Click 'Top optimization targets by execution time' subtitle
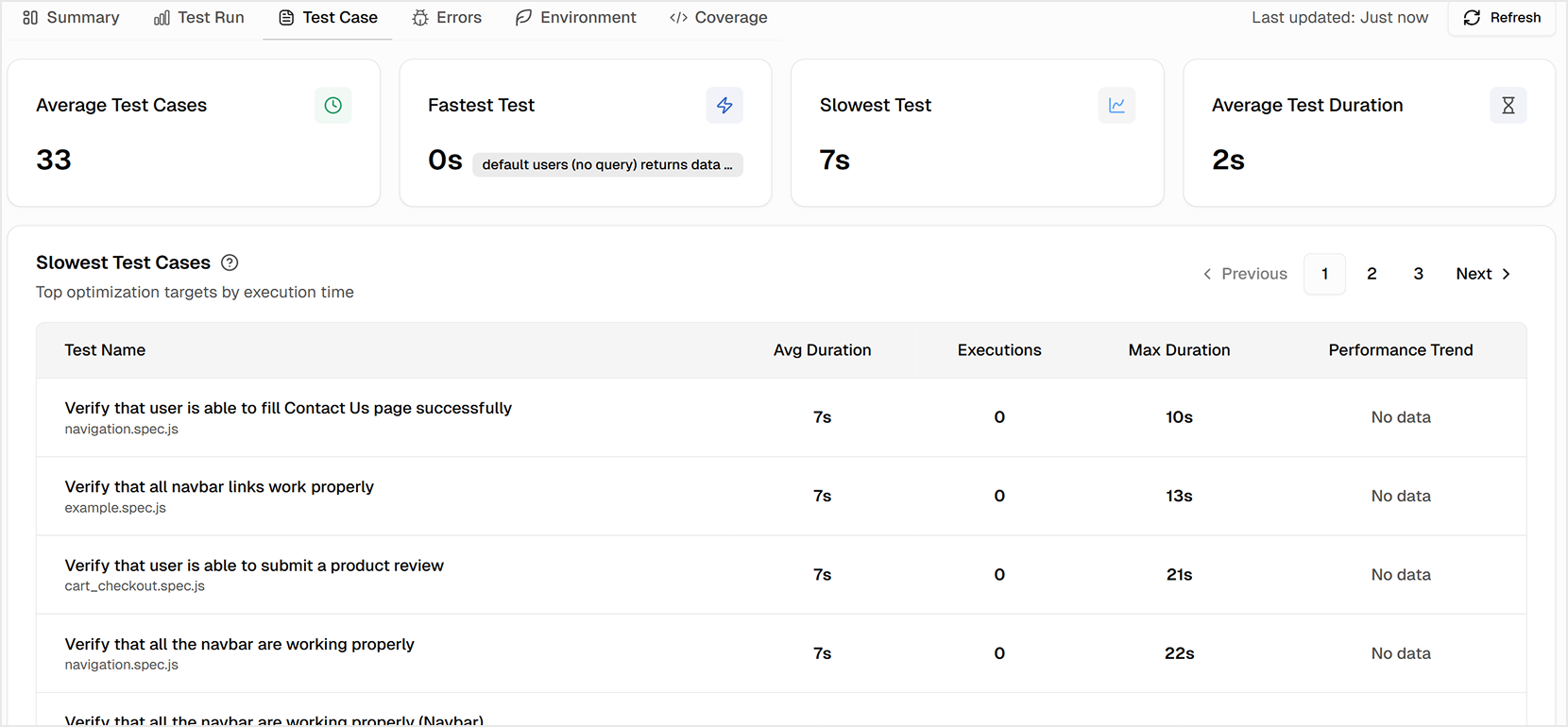 pos(195,293)
